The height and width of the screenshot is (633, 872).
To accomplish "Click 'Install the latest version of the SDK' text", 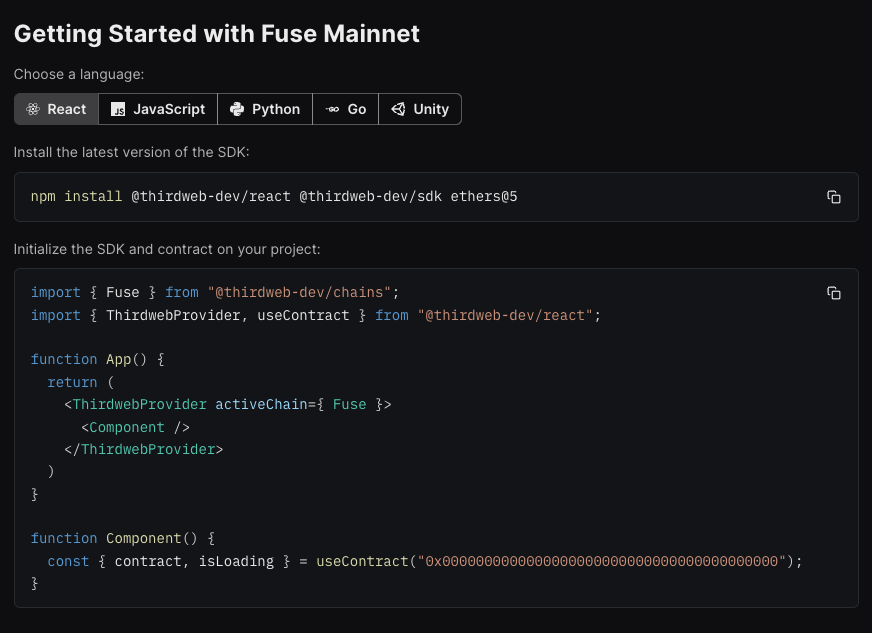I will [131, 152].
